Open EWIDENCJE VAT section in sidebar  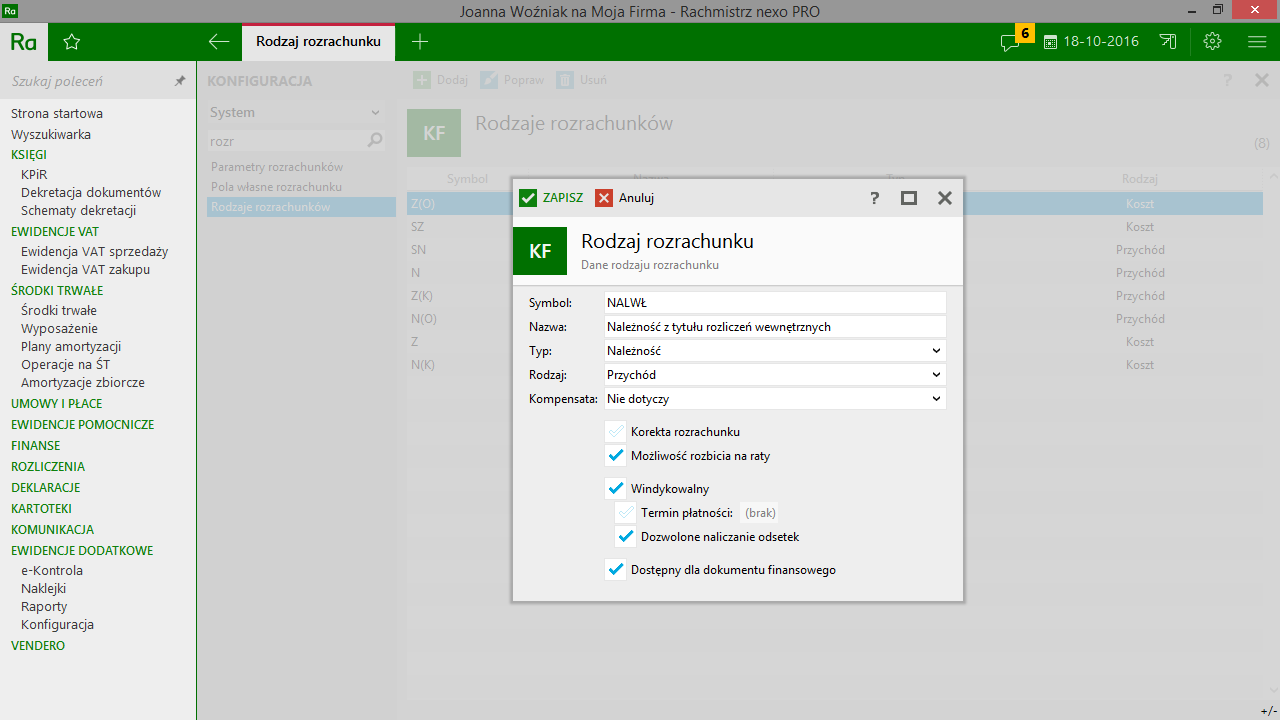point(55,232)
